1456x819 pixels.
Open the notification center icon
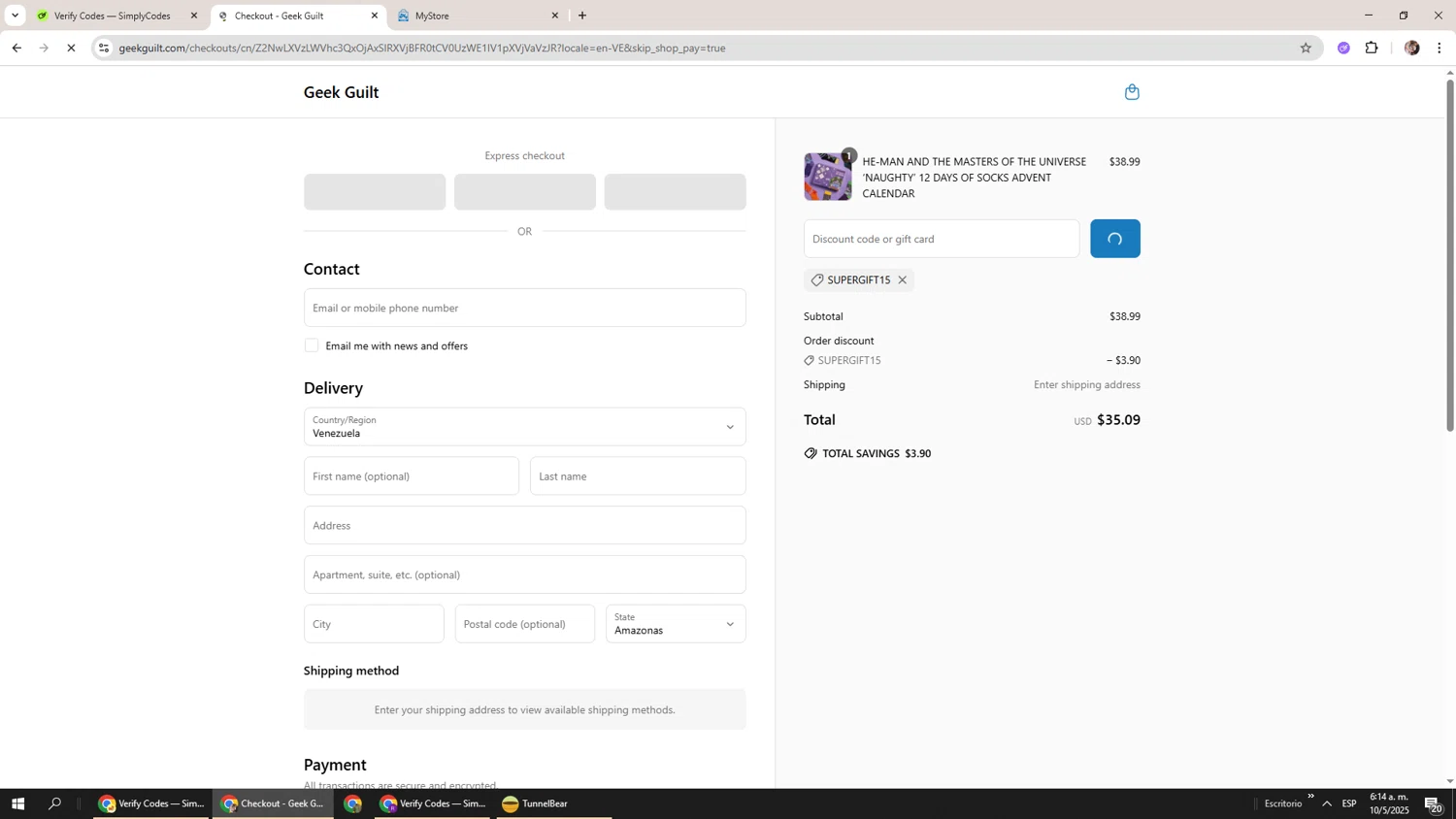tap(1434, 803)
